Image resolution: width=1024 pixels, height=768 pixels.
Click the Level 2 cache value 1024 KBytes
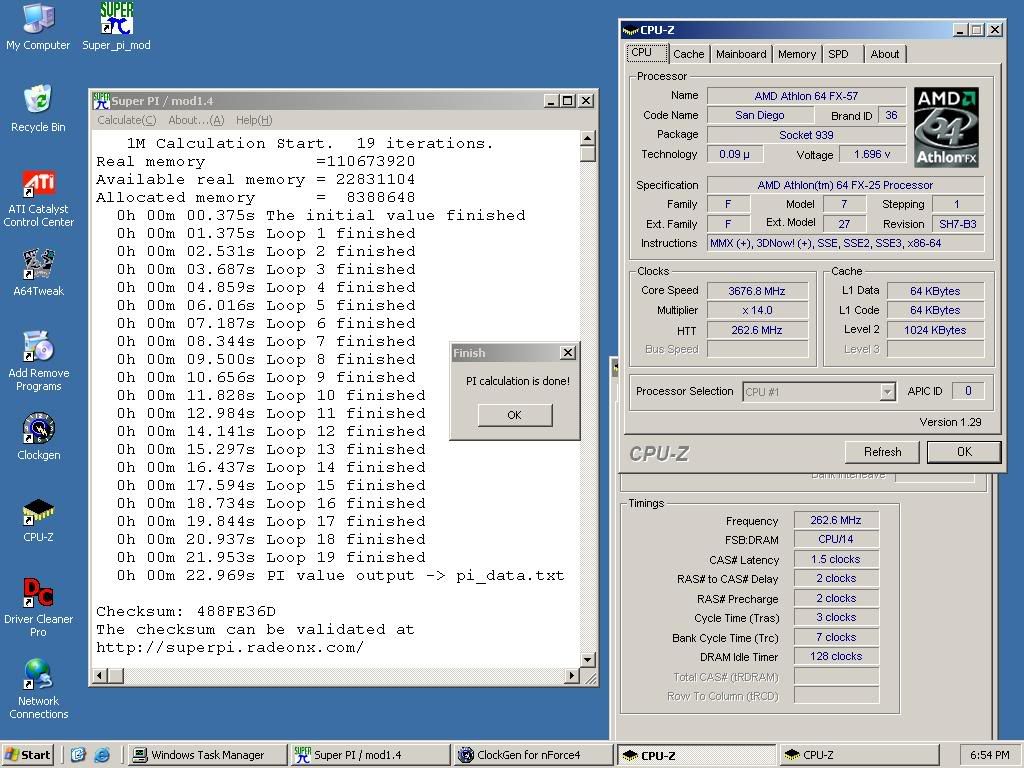tap(935, 330)
